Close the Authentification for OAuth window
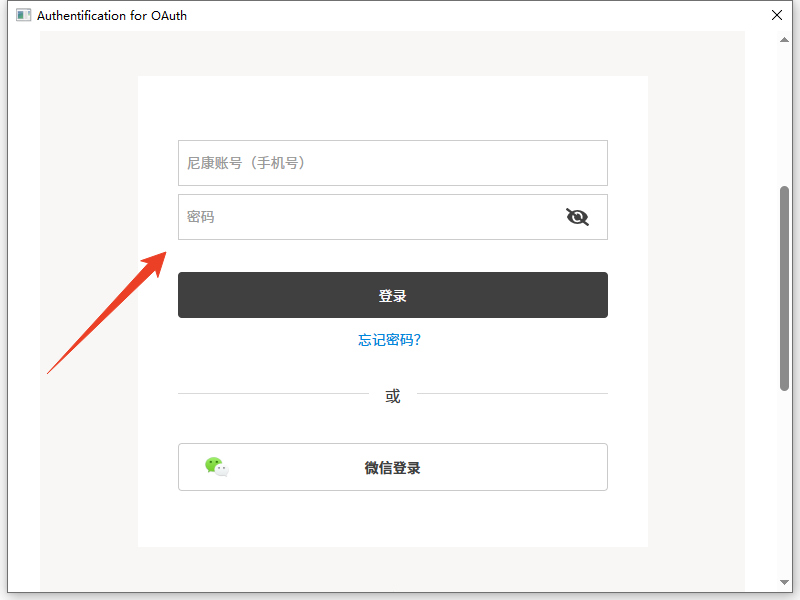This screenshot has width=800, height=600. coord(777,15)
